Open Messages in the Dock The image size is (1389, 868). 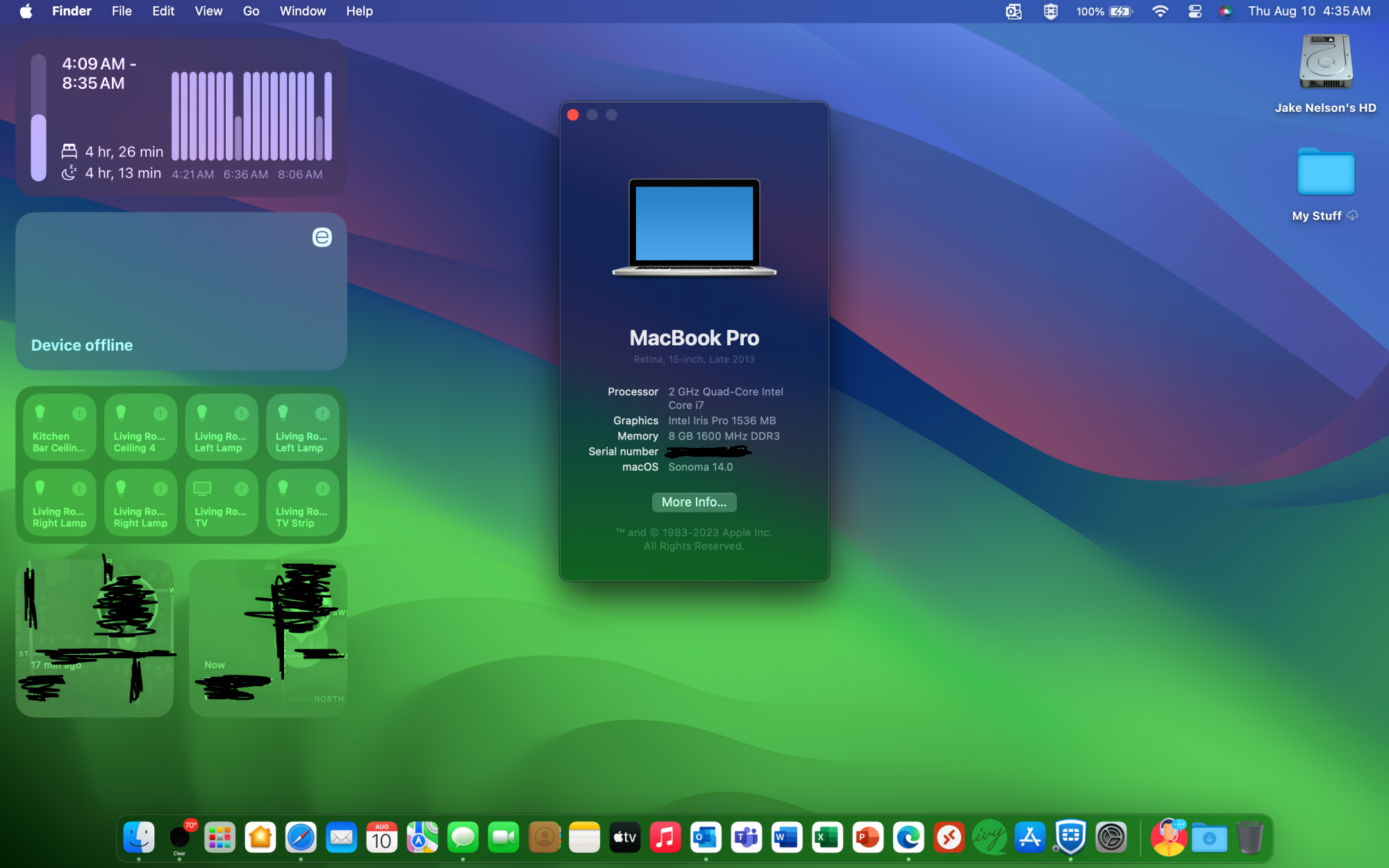463,837
